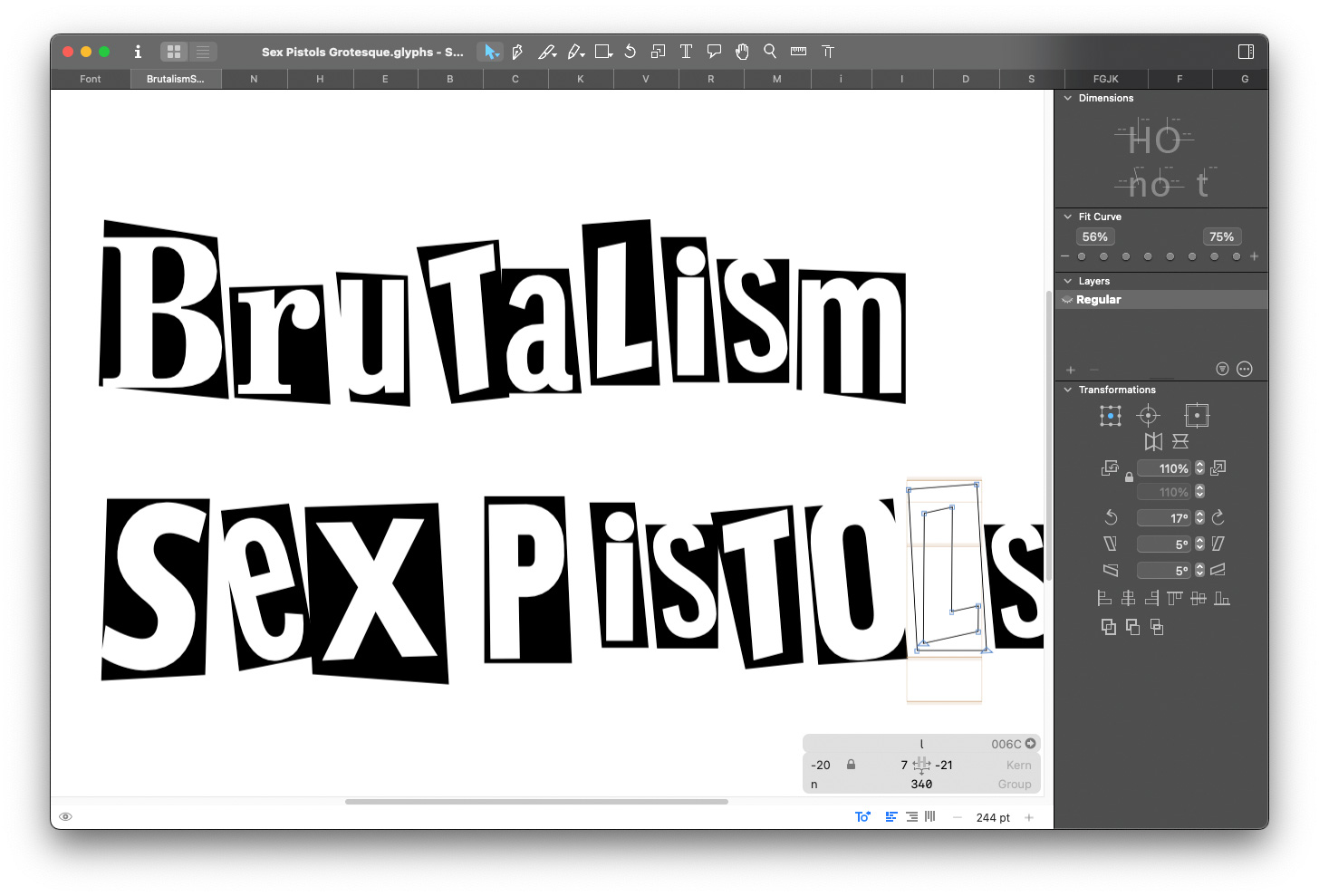Screen dimensions: 1319x896
Task: Toggle the right sidebar panel
Action: tap(1246, 52)
